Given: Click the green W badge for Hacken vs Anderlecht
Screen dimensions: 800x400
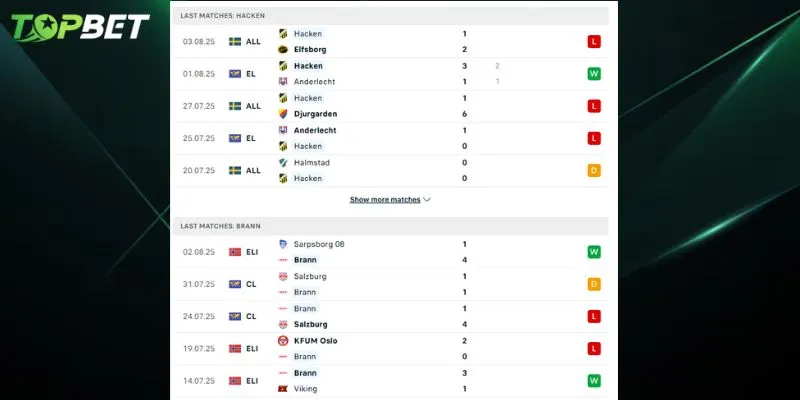Looking at the screenshot, I should point(594,73).
